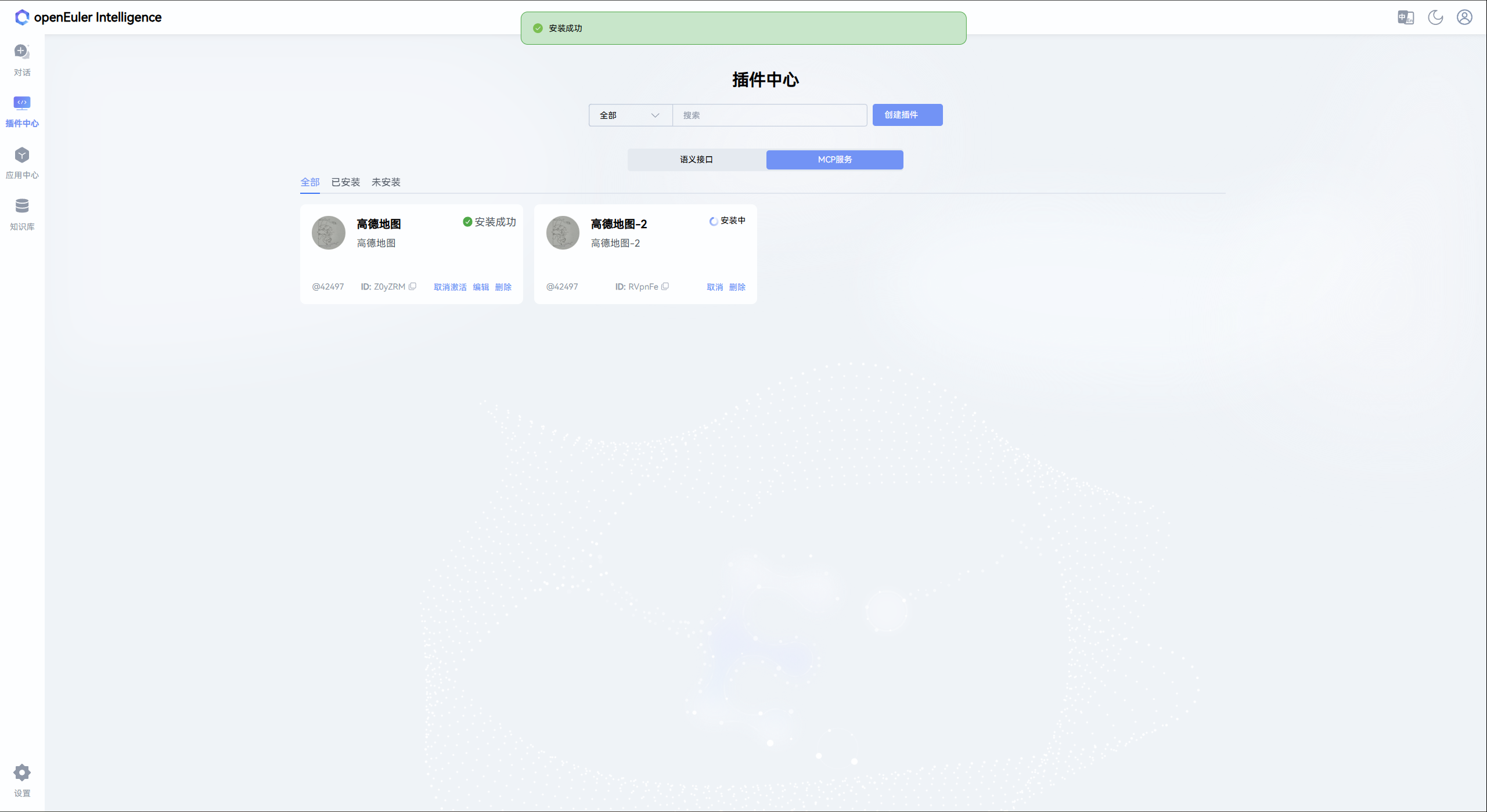Switch to the 未安装 tab
Viewport: 1487px width, 812px height.
[x=386, y=182]
